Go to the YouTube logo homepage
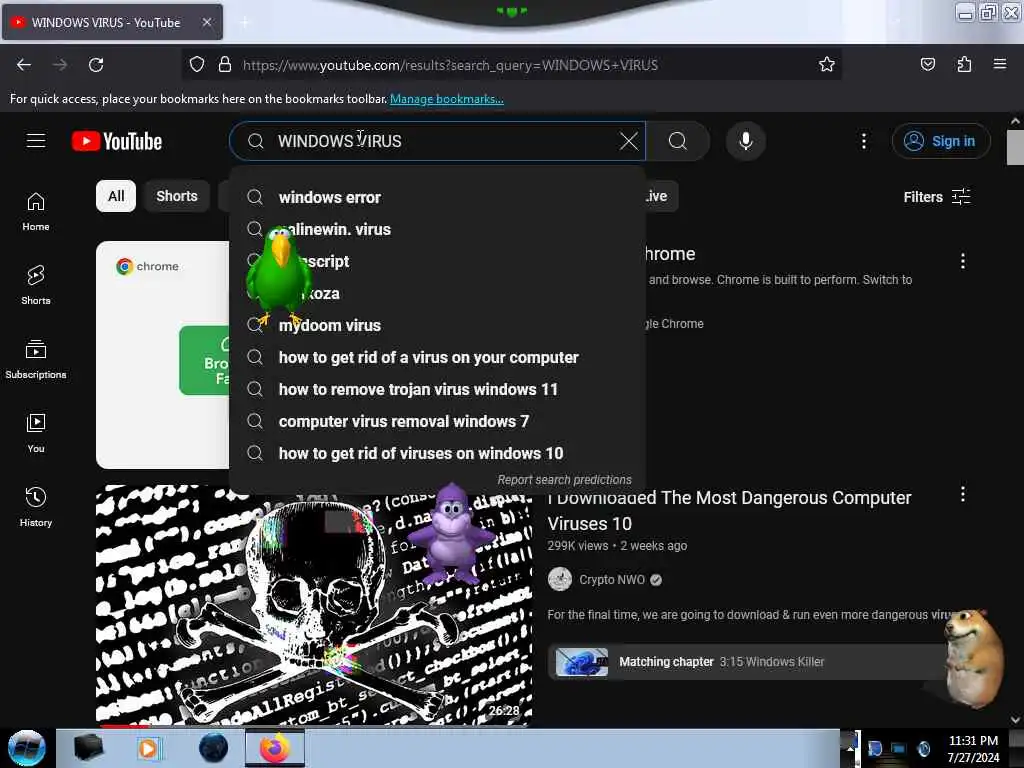 tap(117, 141)
